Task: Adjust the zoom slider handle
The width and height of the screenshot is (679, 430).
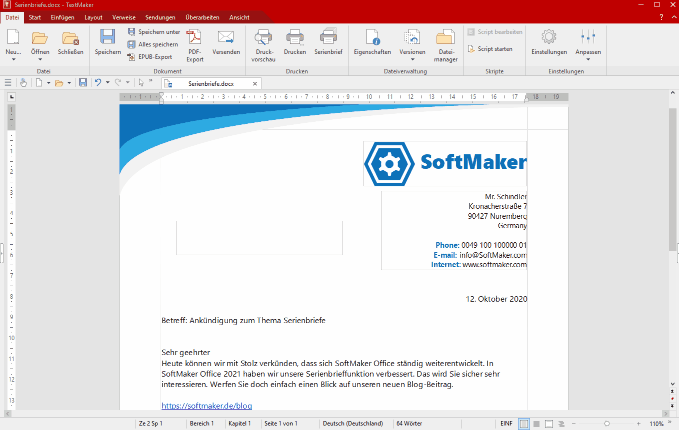Action: [x=607, y=424]
